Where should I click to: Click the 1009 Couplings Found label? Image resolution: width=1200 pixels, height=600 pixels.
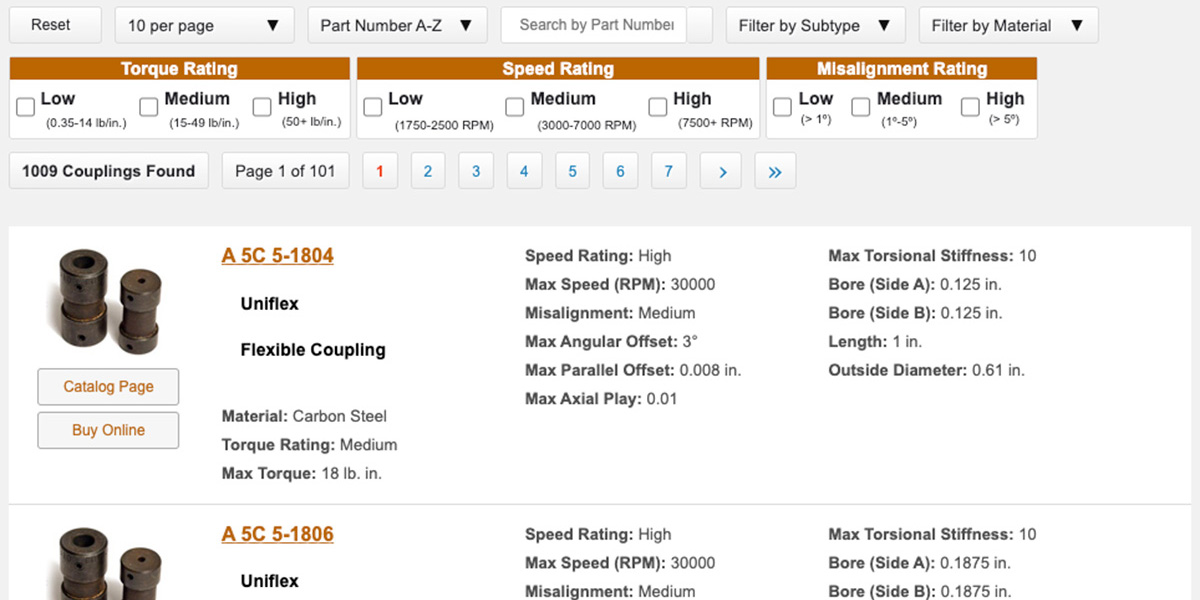click(x=109, y=171)
